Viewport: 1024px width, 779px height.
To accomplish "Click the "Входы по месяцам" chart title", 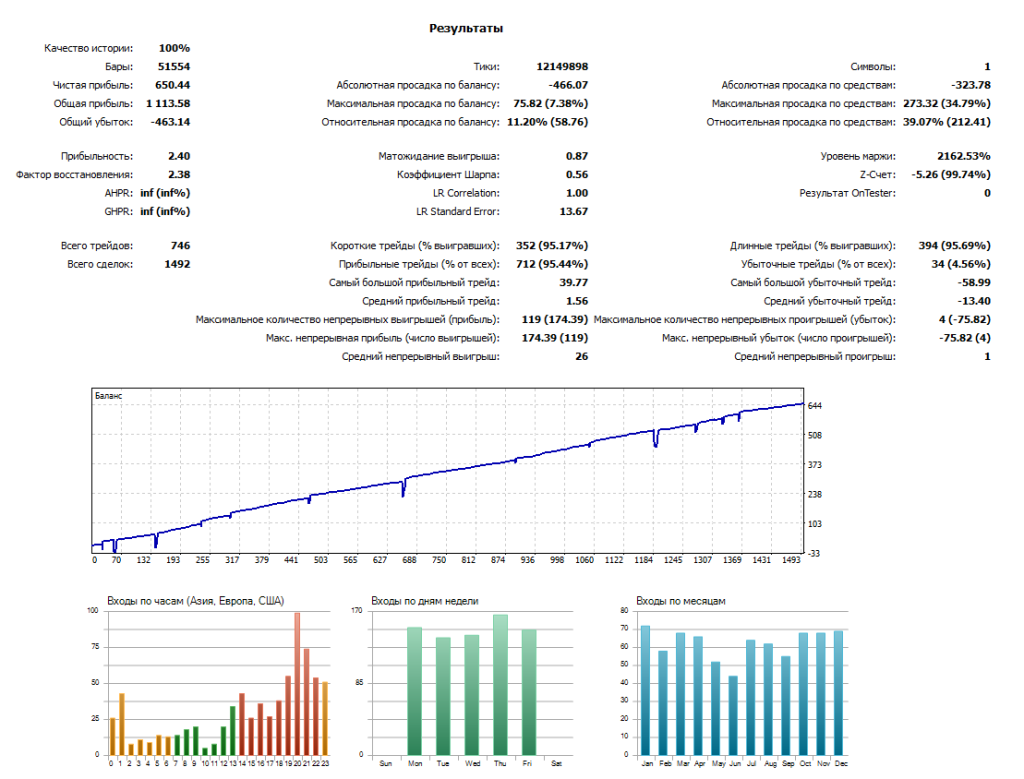I will pyautogui.click(x=681, y=601).
